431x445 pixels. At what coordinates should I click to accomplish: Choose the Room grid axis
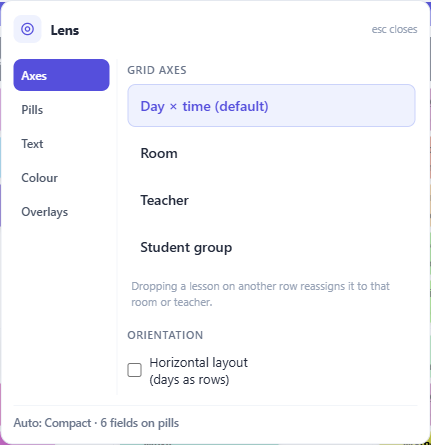pyautogui.click(x=271, y=153)
